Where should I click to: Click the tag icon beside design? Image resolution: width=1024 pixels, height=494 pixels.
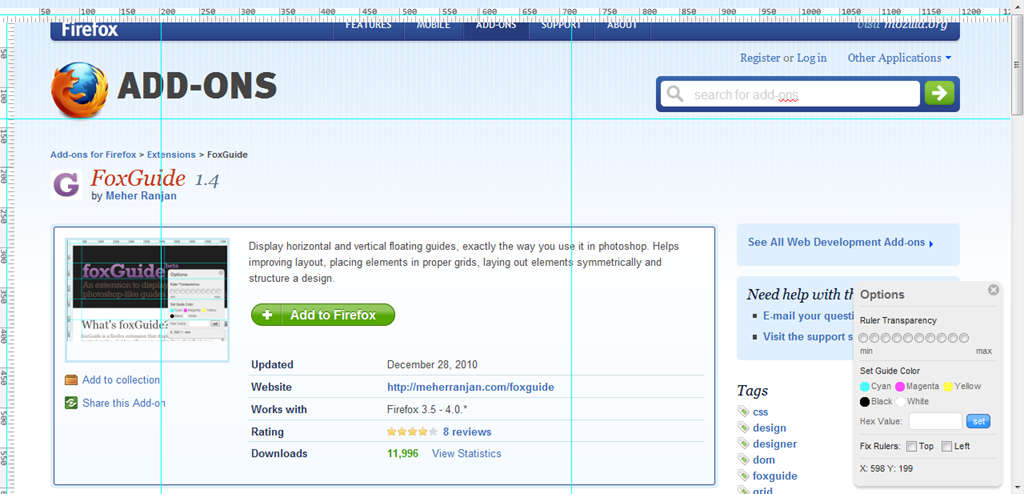(743, 427)
